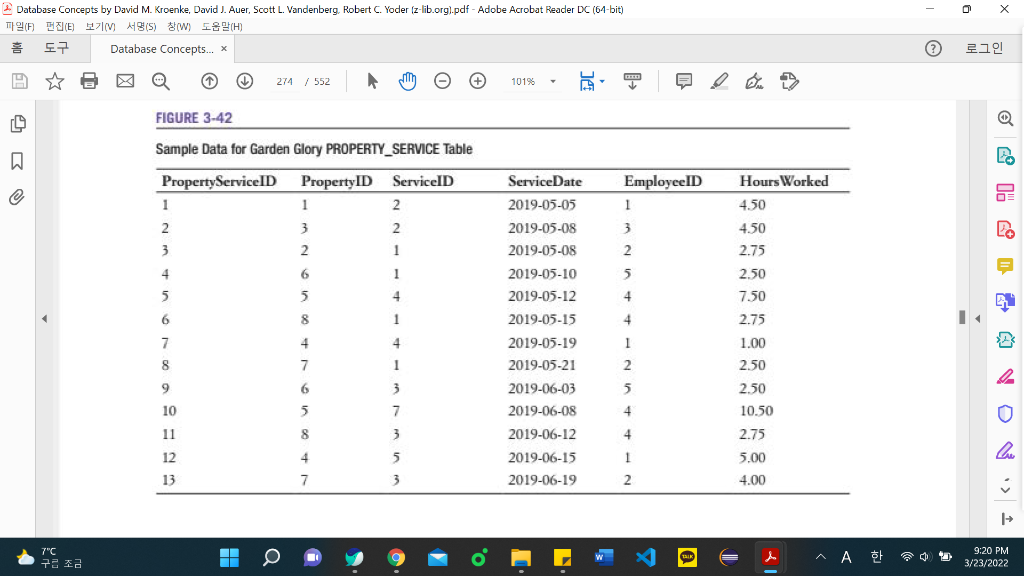Open Visual Studio Code from the taskbar

(645, 557)
